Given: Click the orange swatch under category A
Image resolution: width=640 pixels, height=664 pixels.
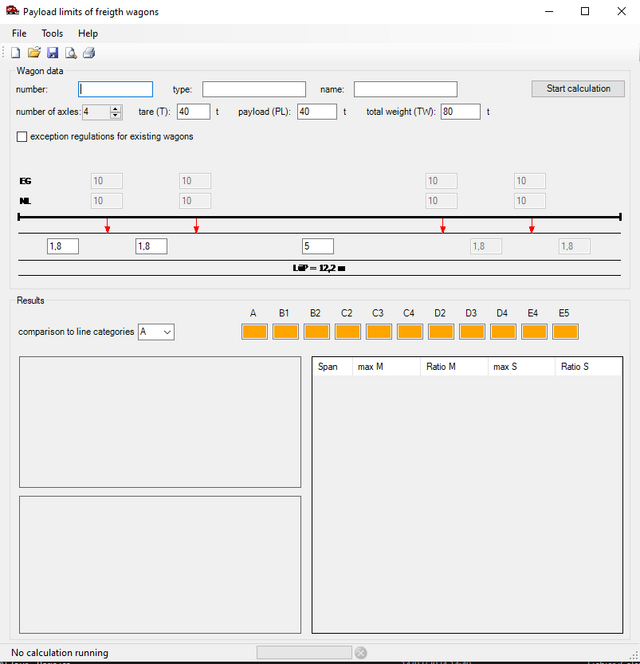Looking at the screenshot, I should click(x=254, y=331).
